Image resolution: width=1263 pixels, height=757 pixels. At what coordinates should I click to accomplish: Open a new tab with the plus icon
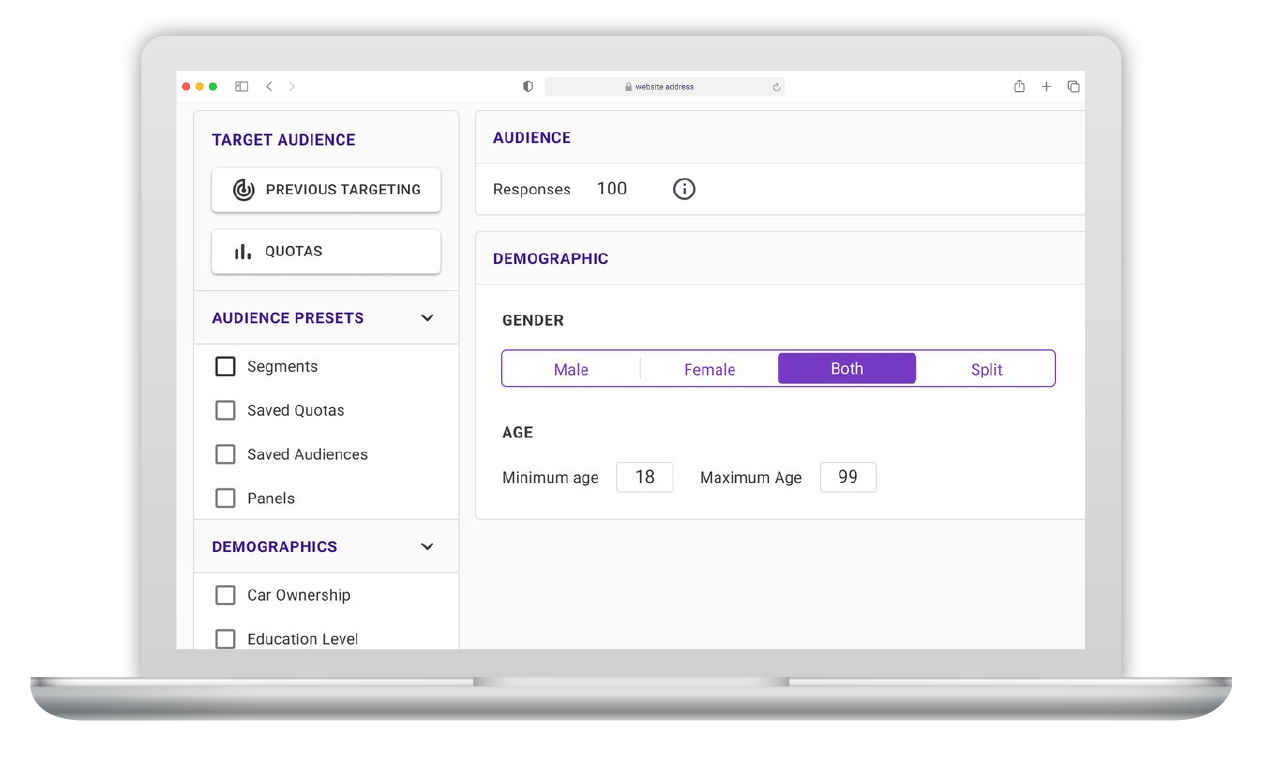tap(1046, 87)
